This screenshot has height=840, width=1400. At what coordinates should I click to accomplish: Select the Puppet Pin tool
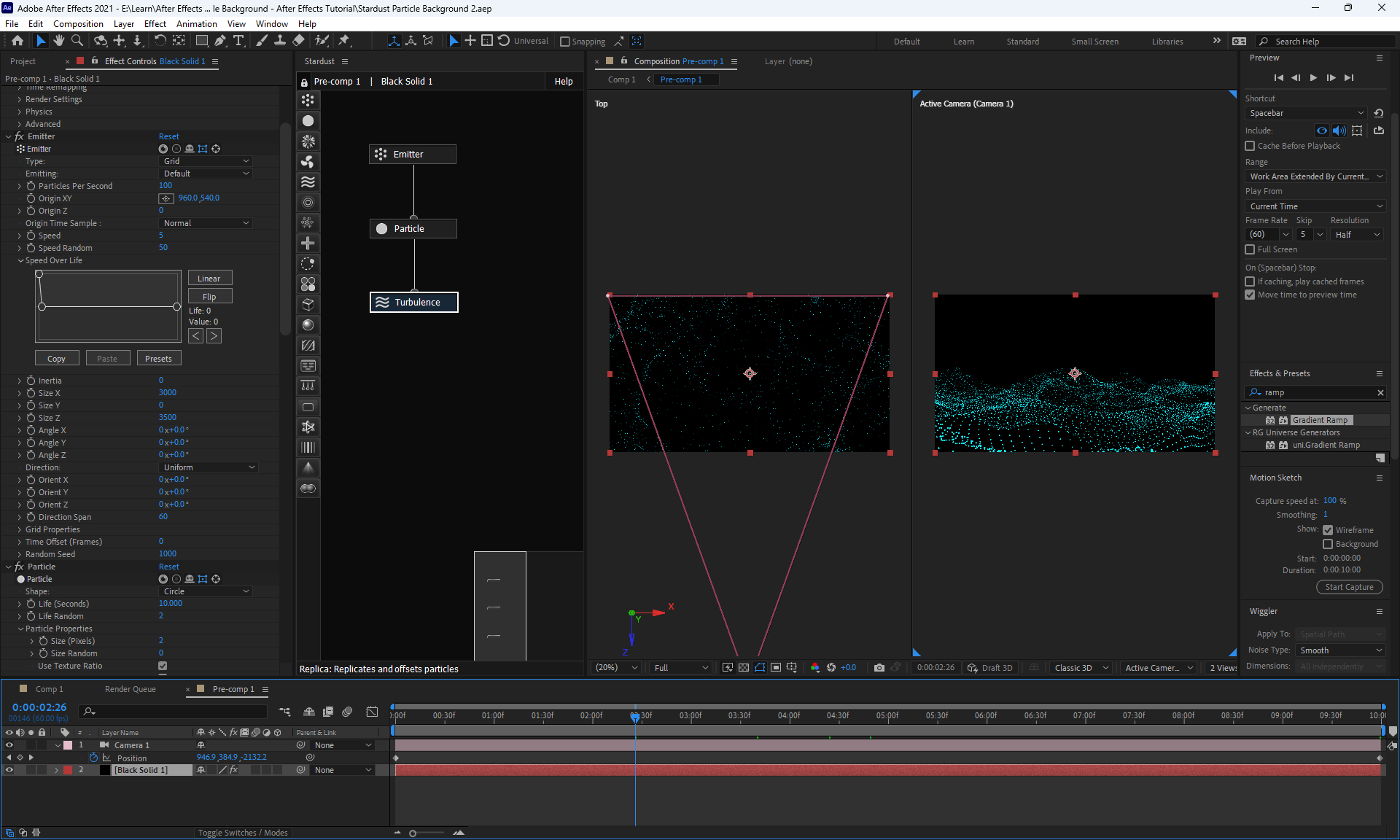pos(344,41)
